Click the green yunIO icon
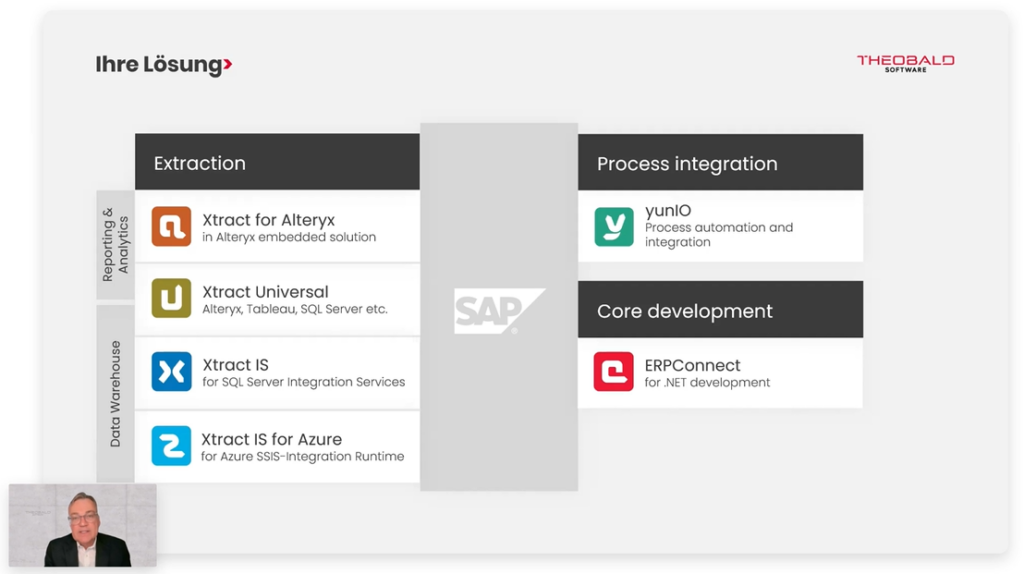Viewport: 1024px width, 574px height. (x=614, y=226)
